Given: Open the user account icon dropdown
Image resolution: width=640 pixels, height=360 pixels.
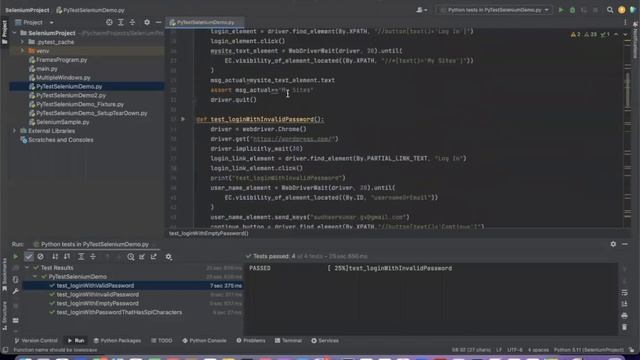Looking at the screenshot, I should click(x=422, y=10).
